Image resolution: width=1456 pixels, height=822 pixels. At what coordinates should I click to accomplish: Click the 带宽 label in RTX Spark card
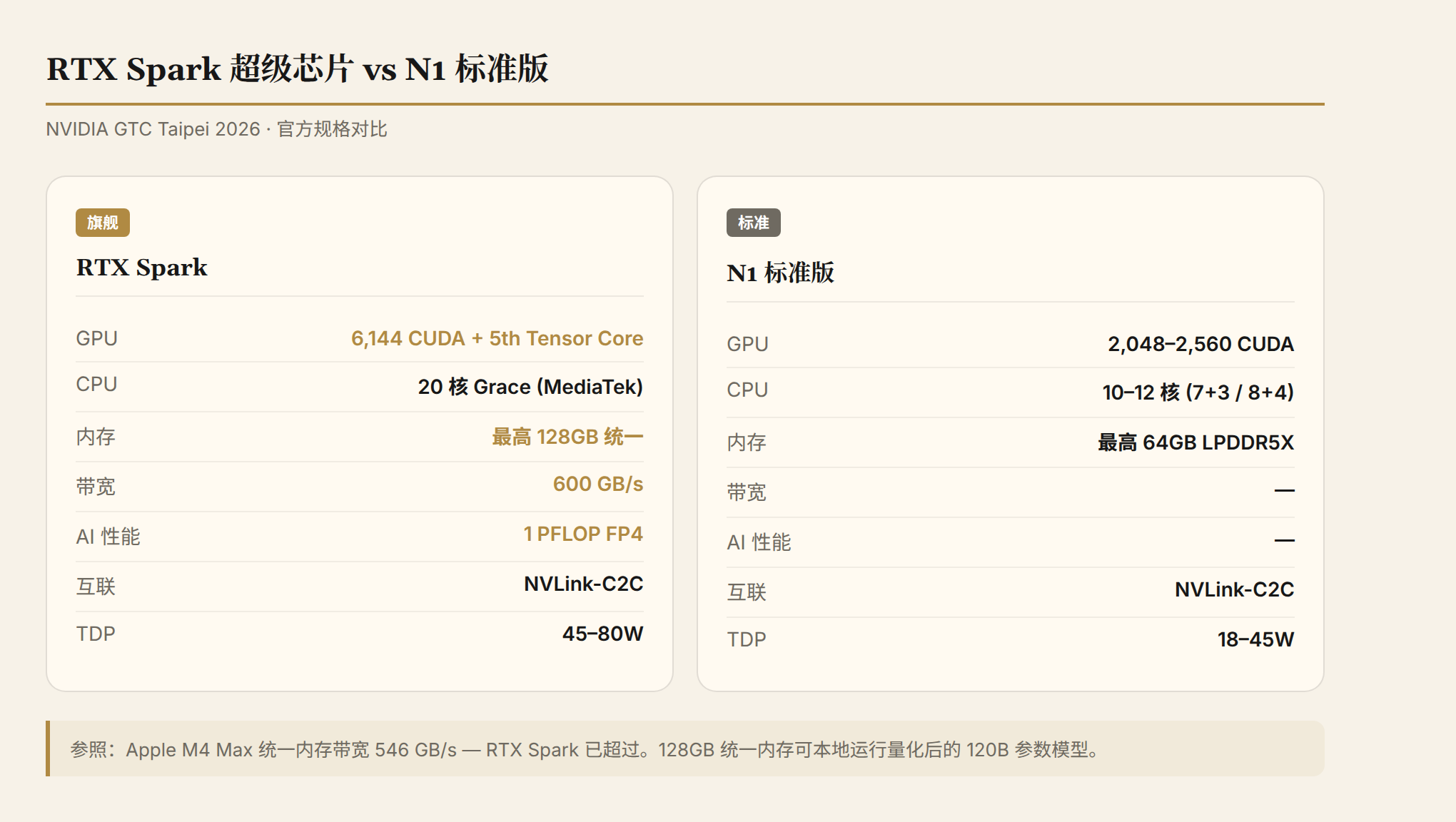pos(96,487)
